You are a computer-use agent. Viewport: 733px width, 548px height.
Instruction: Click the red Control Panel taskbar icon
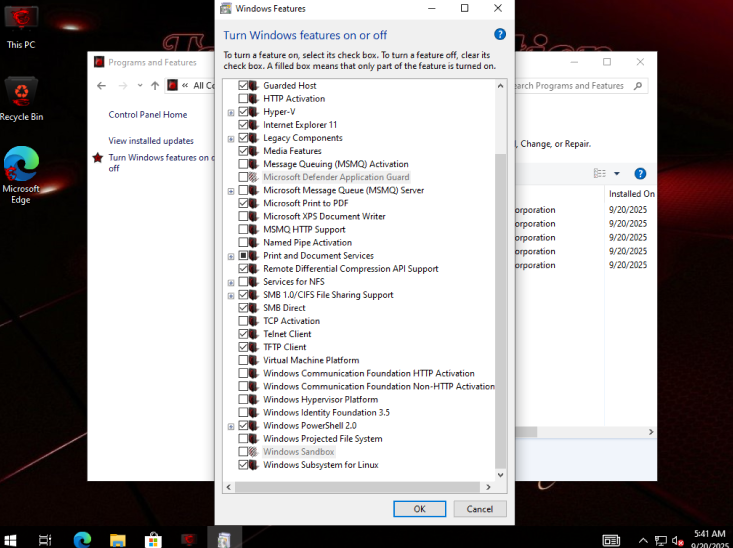pyautogui.click(x=189, y=539)
